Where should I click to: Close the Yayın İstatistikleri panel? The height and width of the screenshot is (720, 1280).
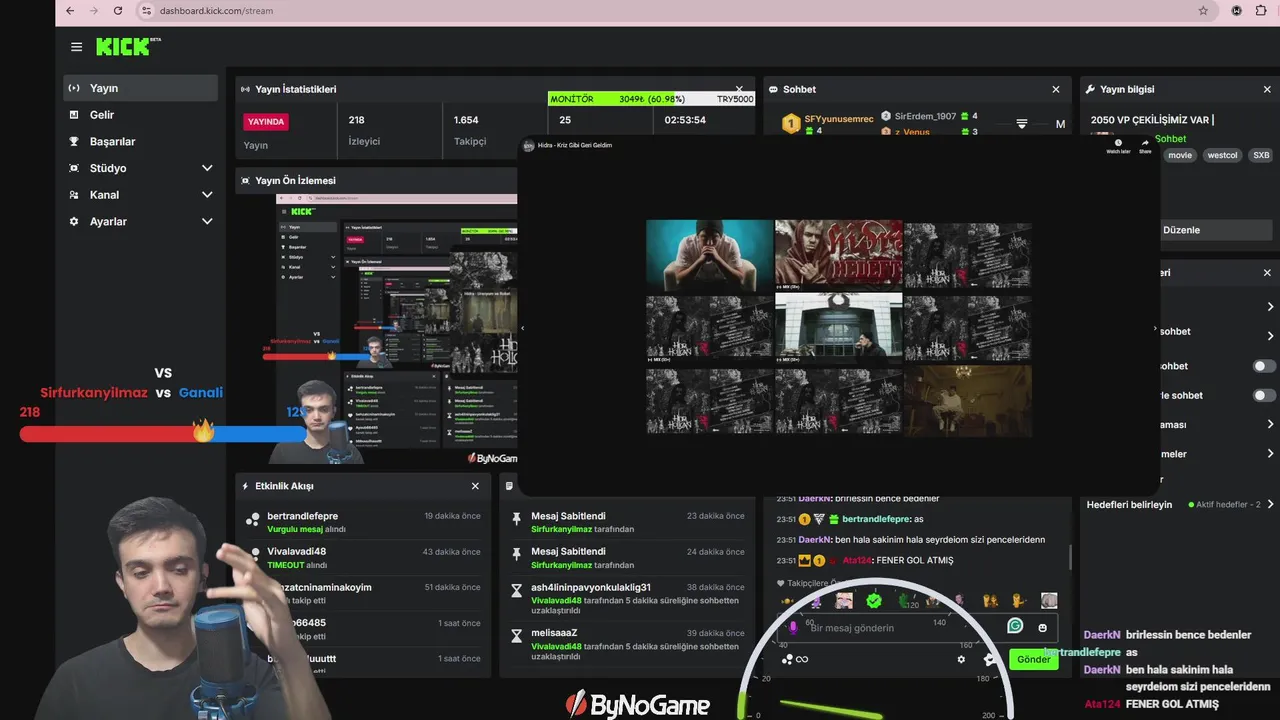coord(739,89)
